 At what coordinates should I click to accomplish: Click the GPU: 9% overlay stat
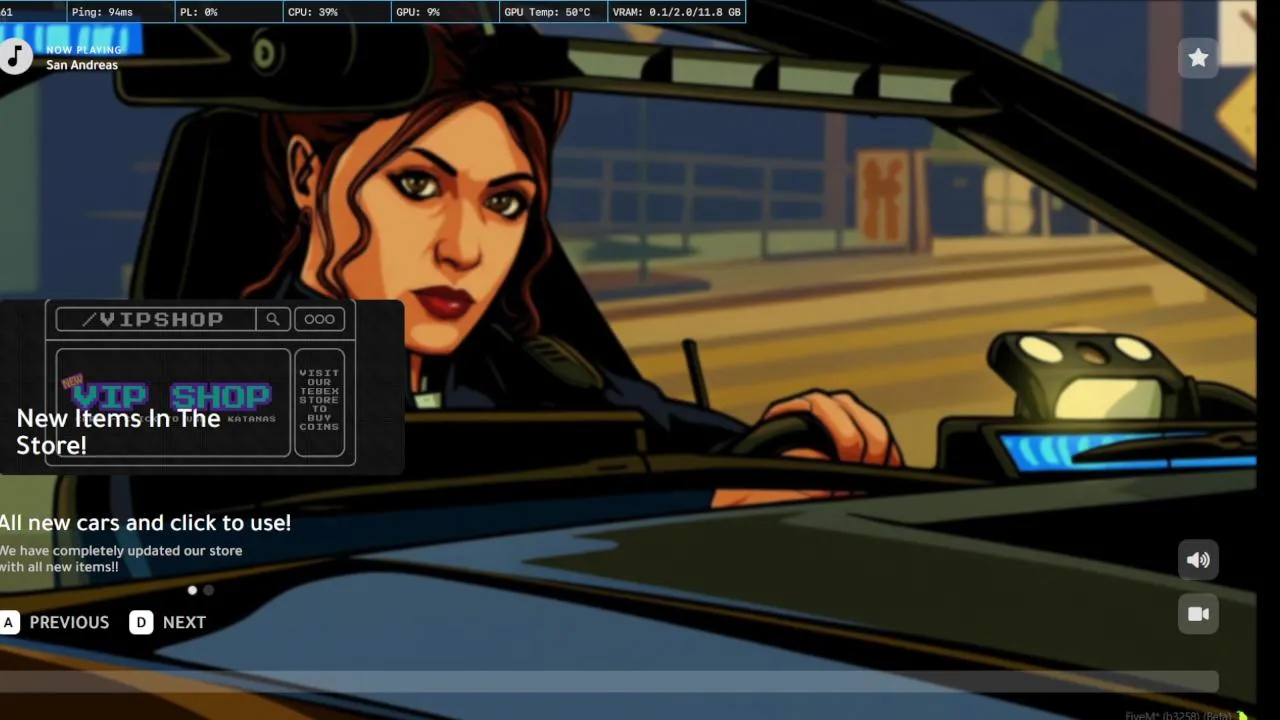coord(444,12)
